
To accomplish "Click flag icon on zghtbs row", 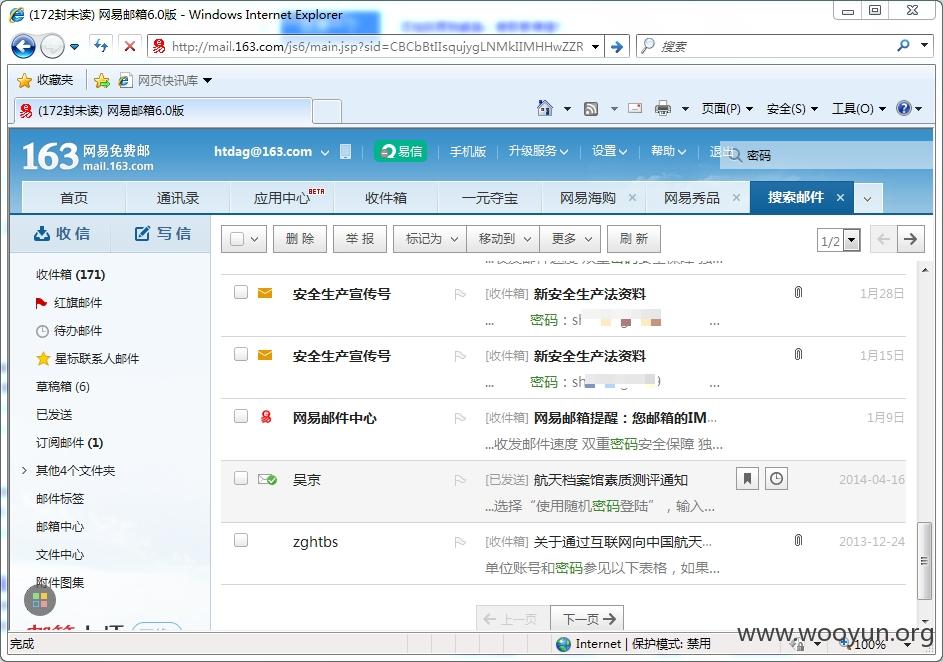I will click(x=460, y=542).
